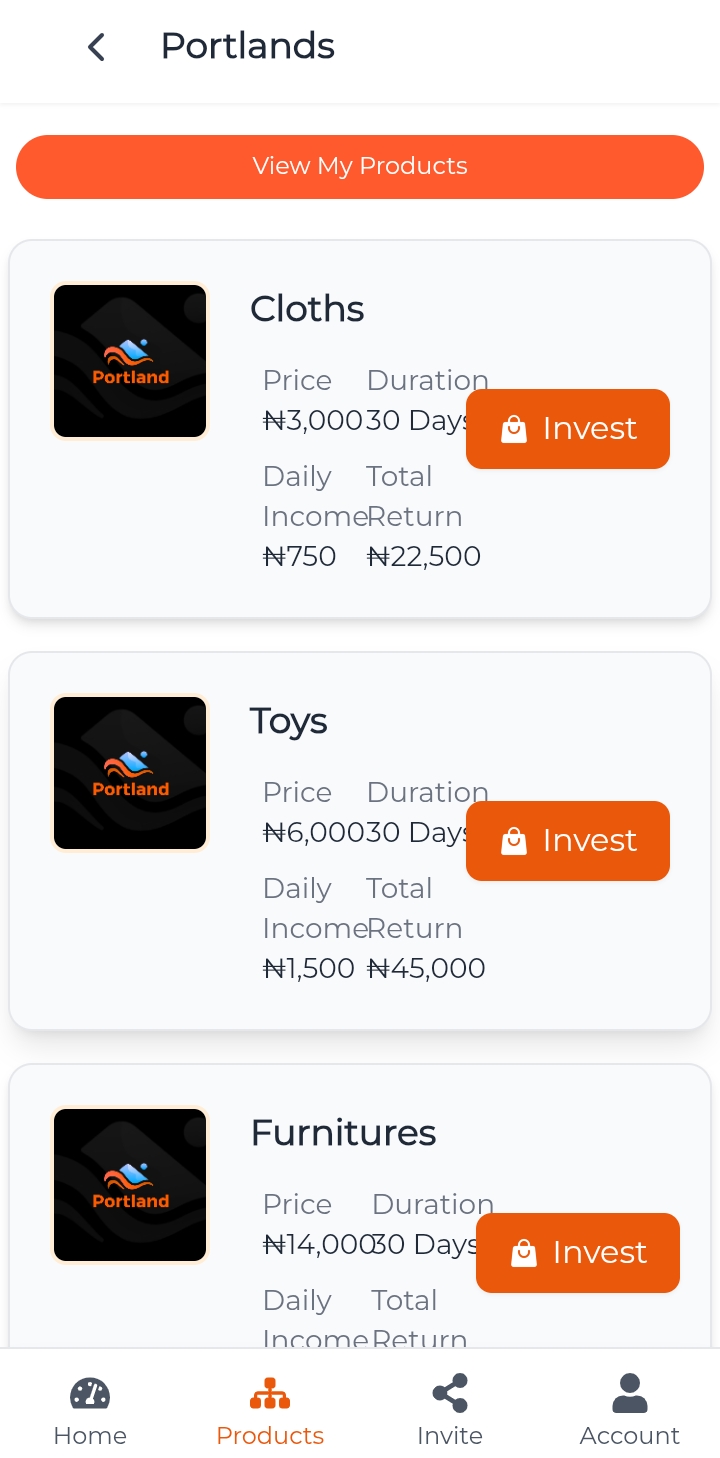This screenshot has height=1458, width=720.
Task: Switch to the Invite tab label
Action: [450, 1436]
